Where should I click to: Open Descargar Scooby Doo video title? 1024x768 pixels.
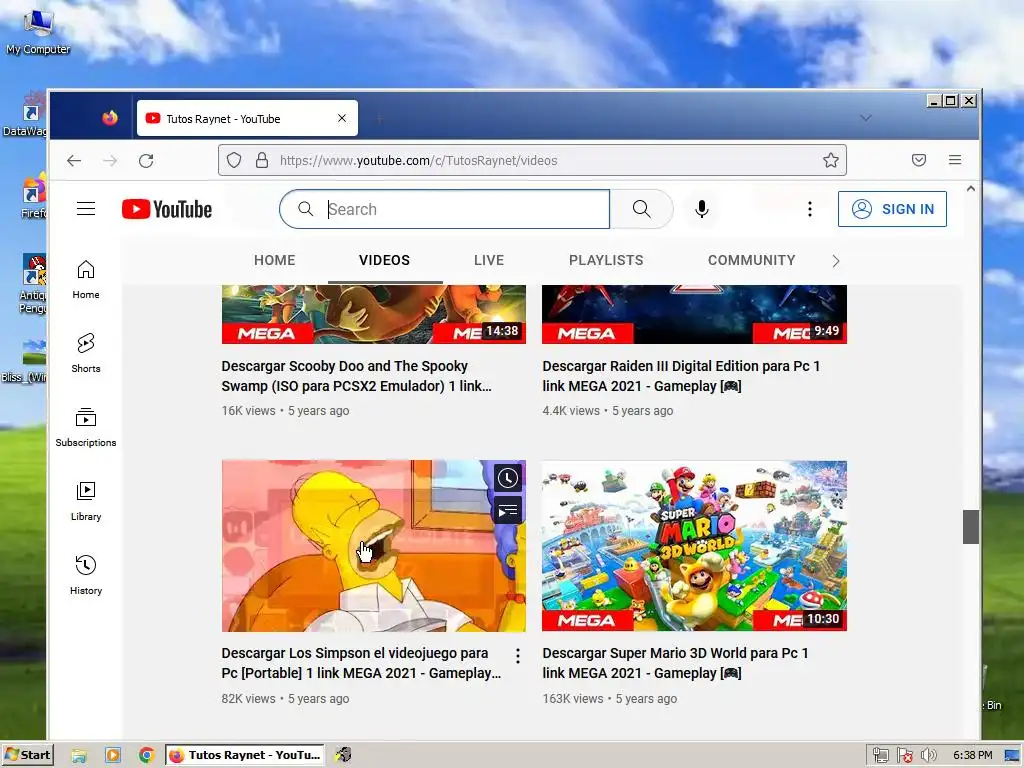(x=357, y=376)
